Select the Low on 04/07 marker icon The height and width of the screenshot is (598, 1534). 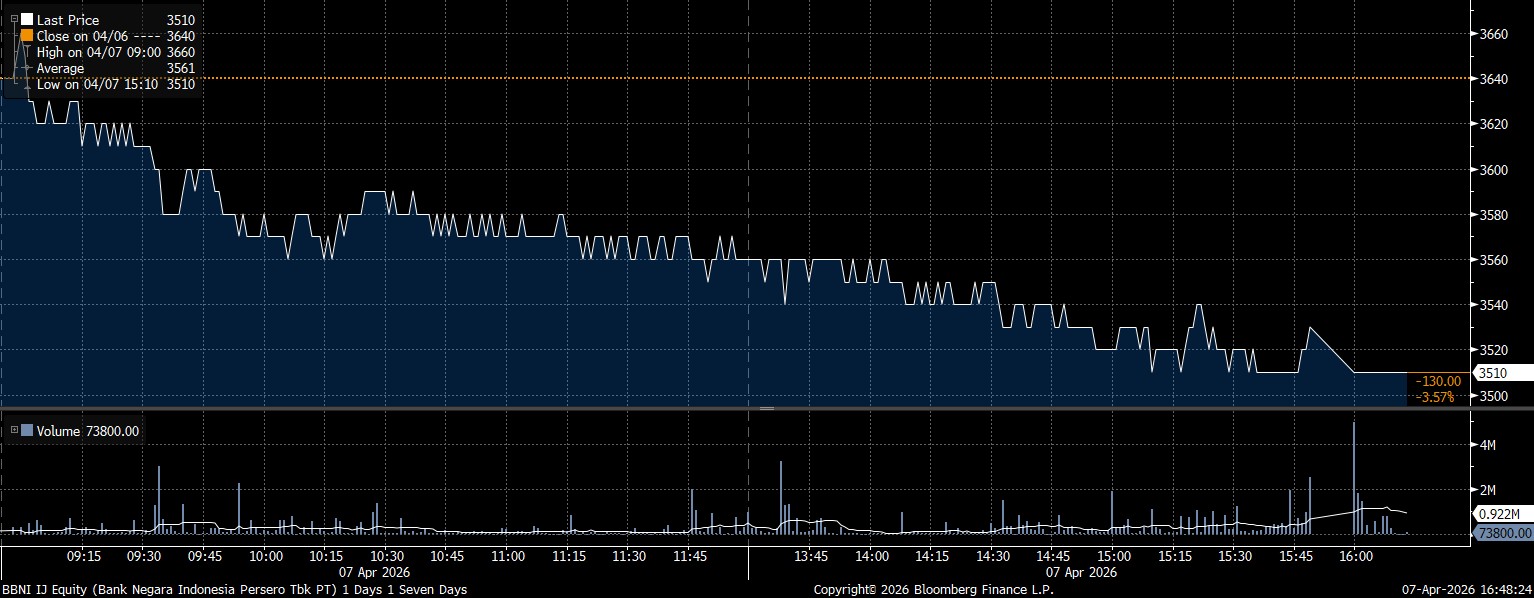tap(27, 84)
